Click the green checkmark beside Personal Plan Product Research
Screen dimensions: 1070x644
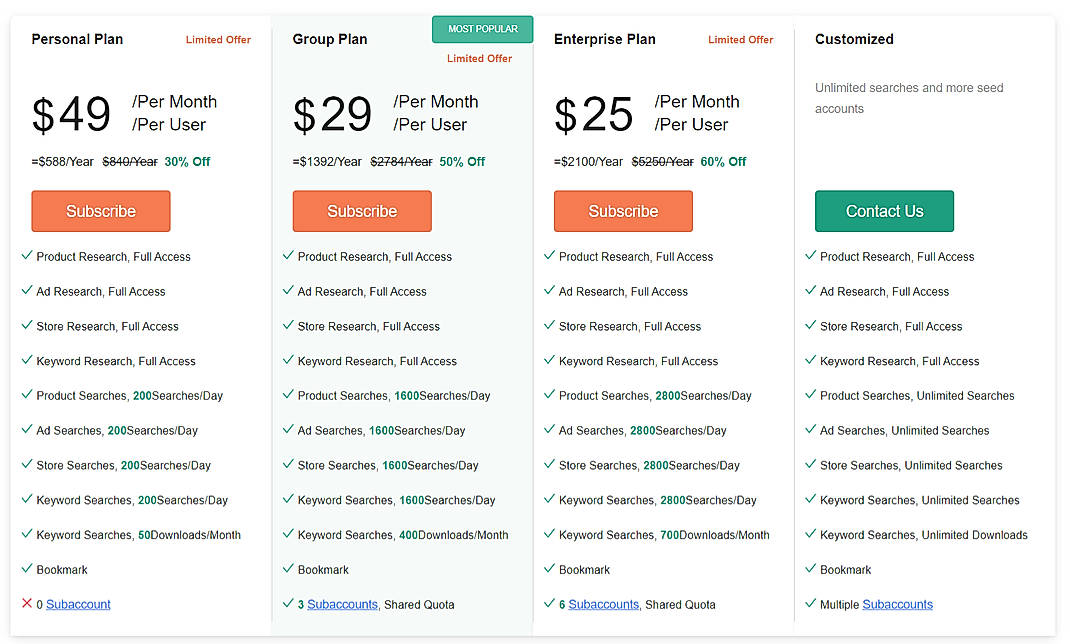[27, 256]
